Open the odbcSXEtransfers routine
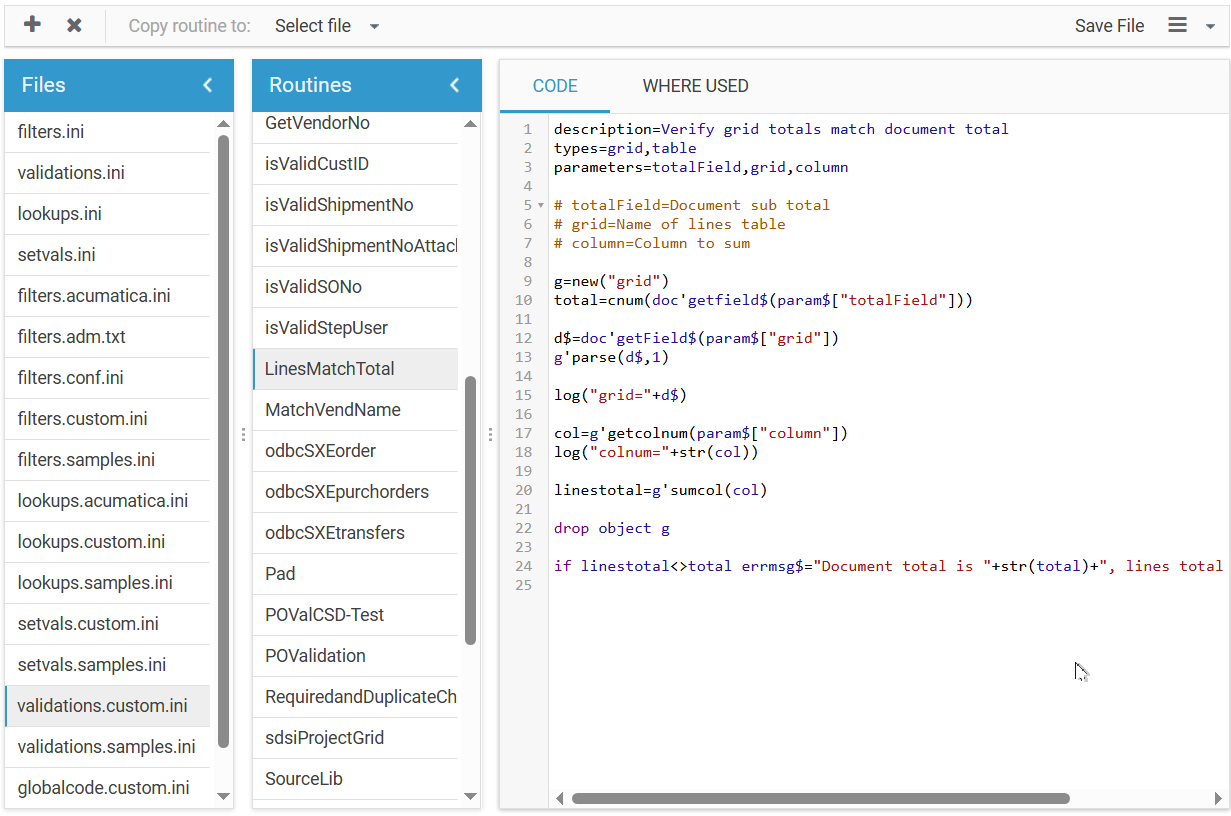The height and width of the screenshot is (816, 1231). (x=355, y=533)
